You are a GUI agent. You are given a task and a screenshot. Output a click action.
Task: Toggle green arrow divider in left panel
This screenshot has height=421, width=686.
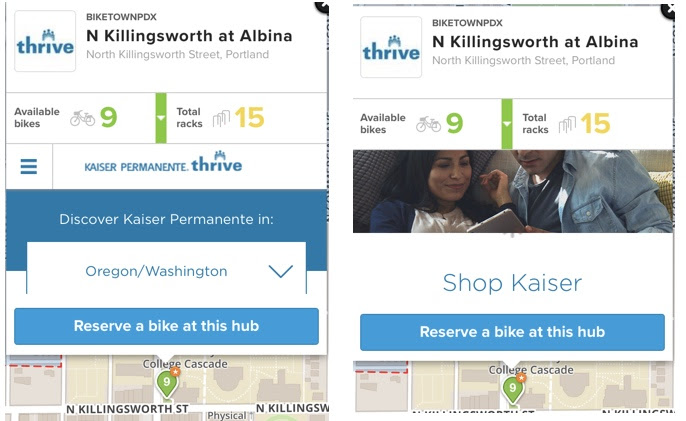[161, 118]
